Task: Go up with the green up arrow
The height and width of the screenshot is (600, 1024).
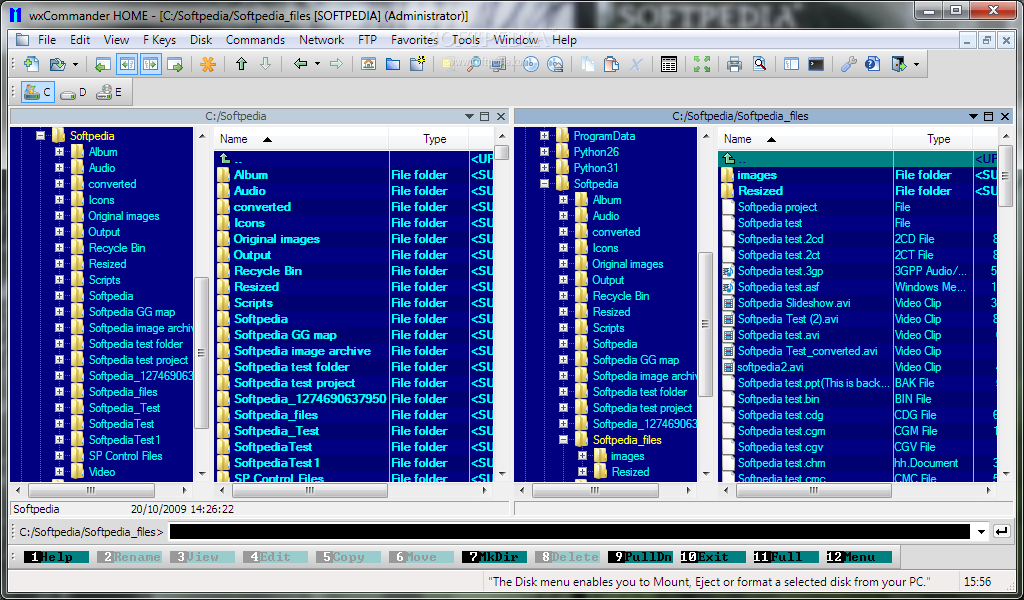Action: (242, 64)
